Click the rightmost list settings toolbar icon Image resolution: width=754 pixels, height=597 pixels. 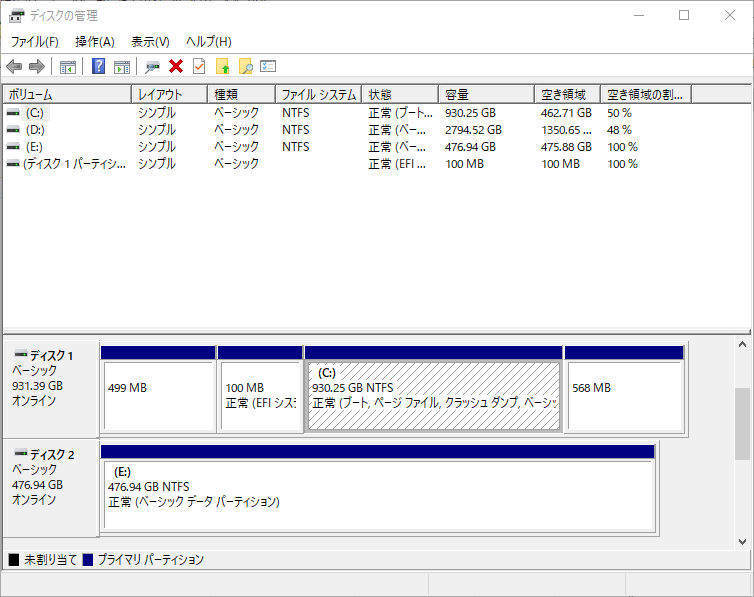pyautogui.click(x=268, y=66)
